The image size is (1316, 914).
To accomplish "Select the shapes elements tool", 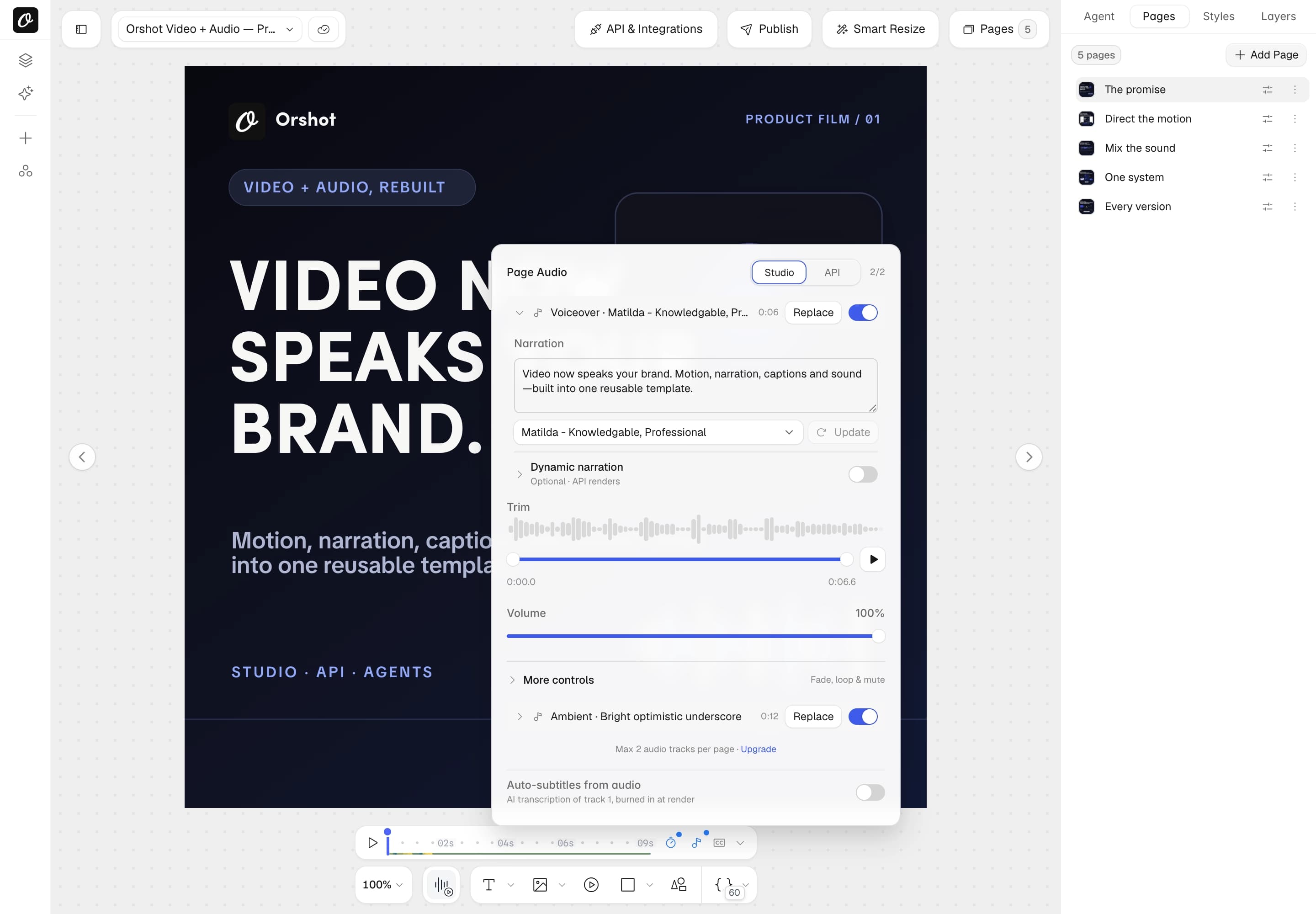I will [x=679, y=885].
